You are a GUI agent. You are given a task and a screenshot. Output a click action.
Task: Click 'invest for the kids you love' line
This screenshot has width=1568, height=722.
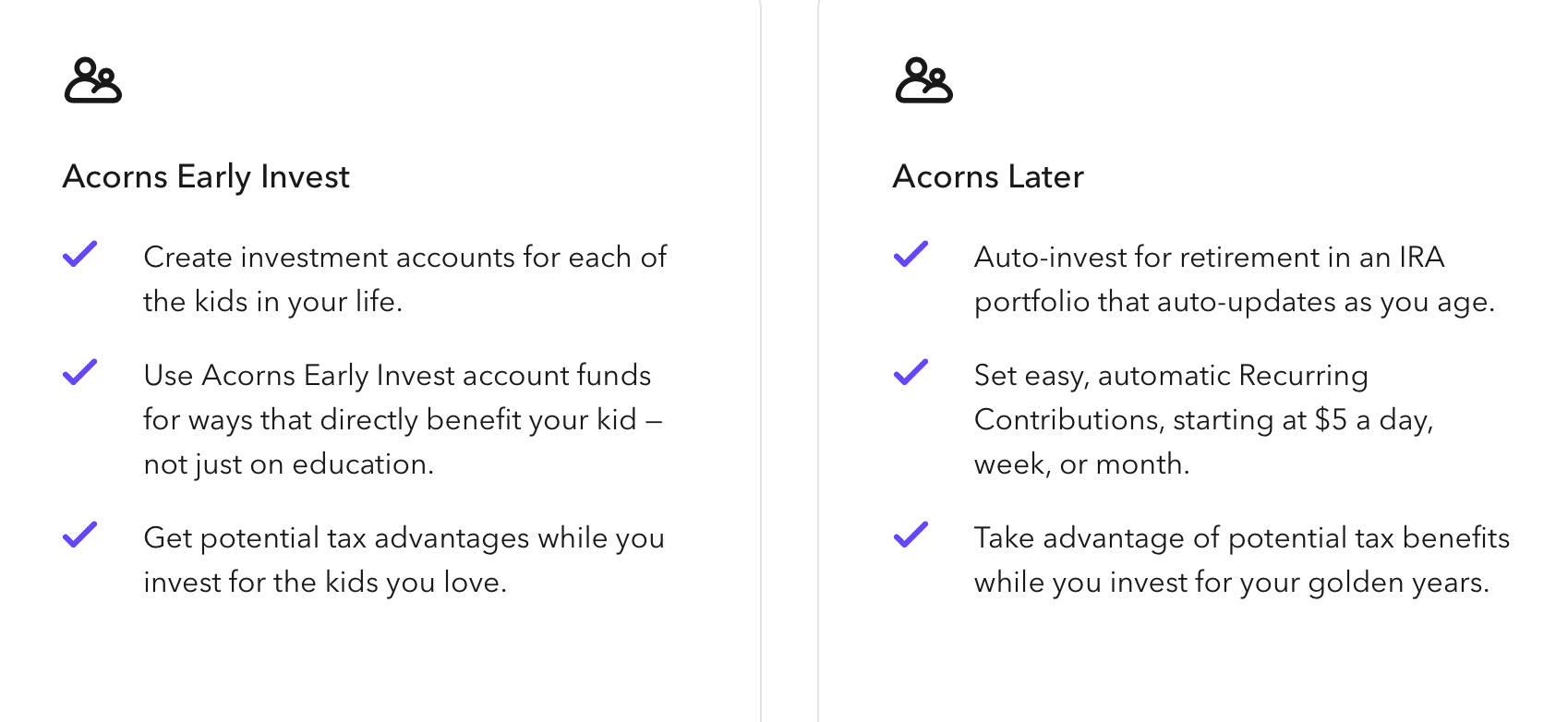point(325,583)
